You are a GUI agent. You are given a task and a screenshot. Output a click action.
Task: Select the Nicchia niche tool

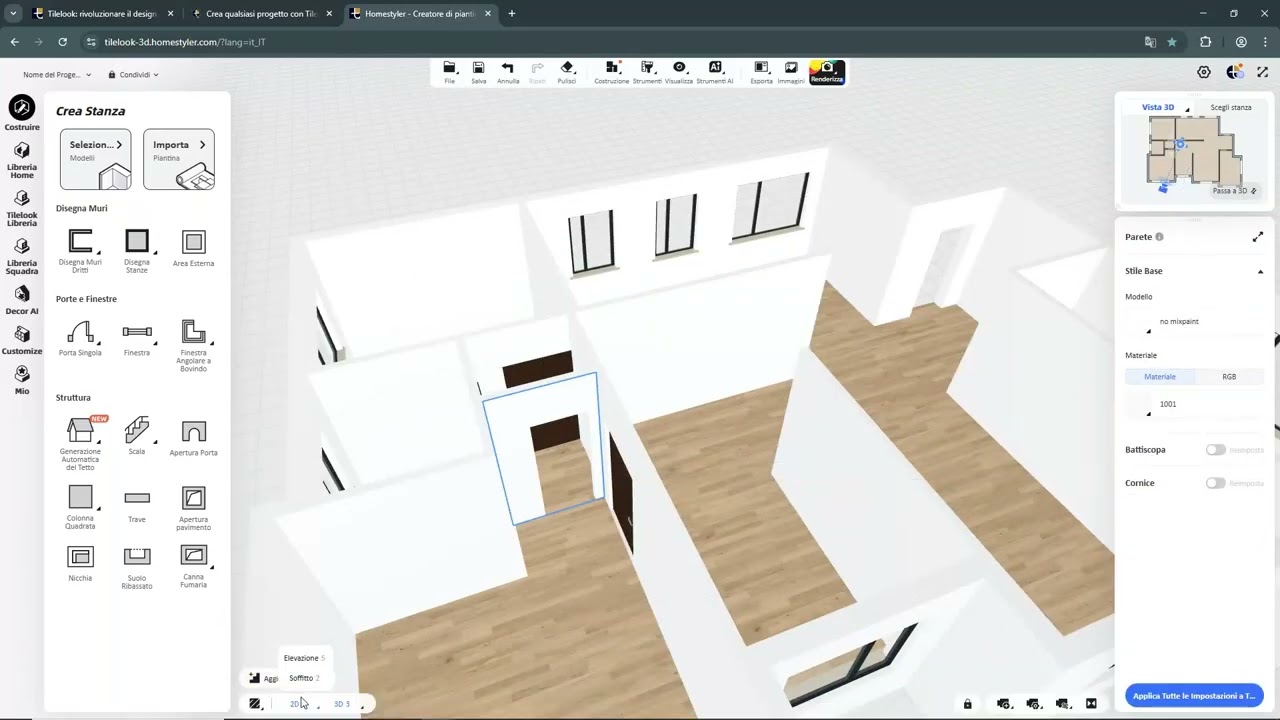80,564
